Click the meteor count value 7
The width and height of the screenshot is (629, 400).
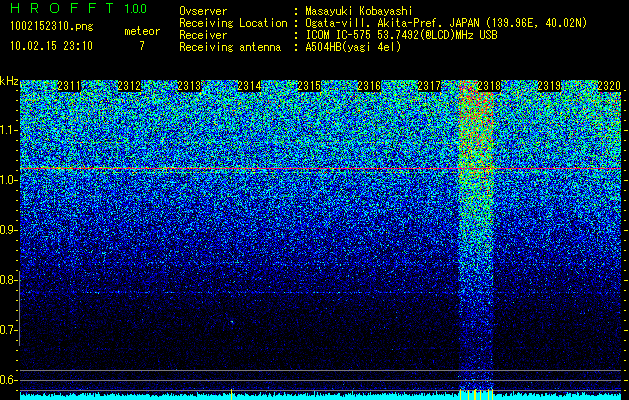(142, 46)
